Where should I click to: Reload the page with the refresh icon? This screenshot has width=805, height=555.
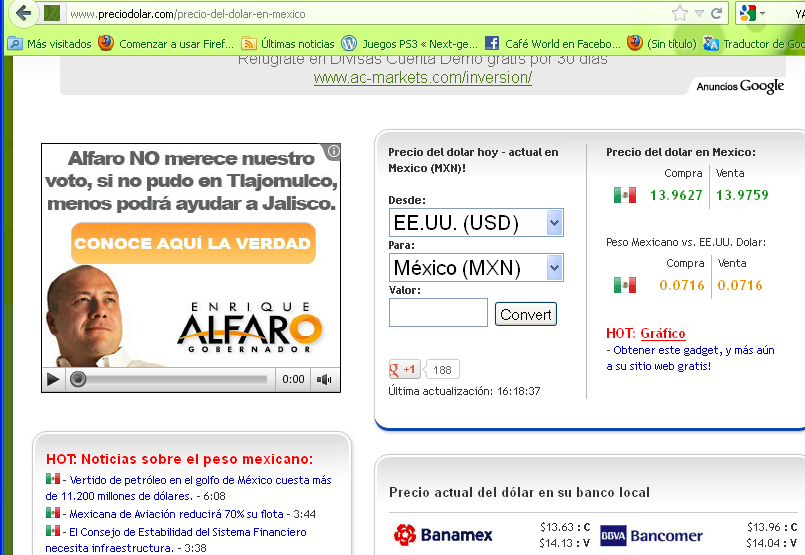717,13
